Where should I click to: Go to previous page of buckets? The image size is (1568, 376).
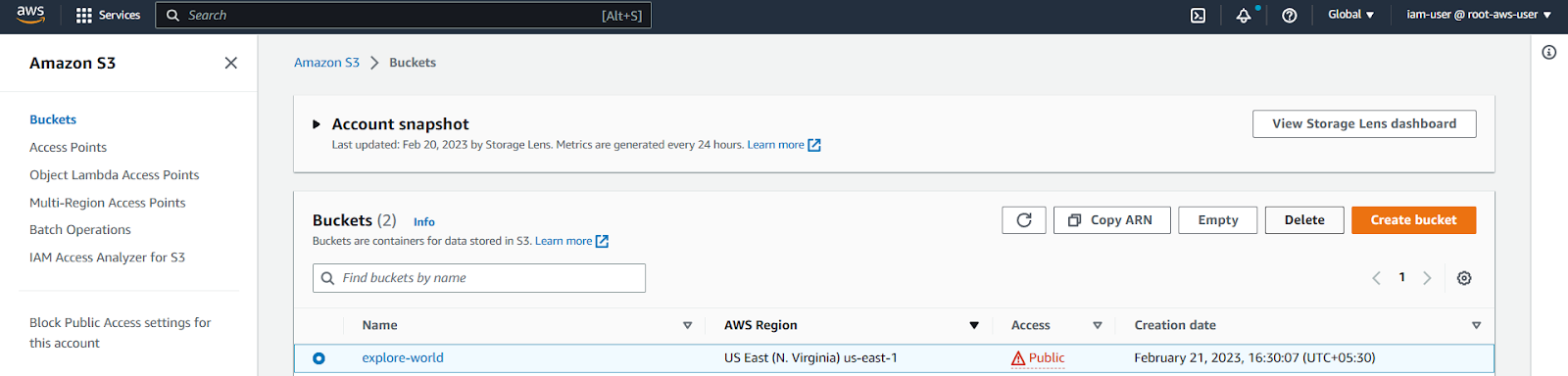tap(1376, 278)
